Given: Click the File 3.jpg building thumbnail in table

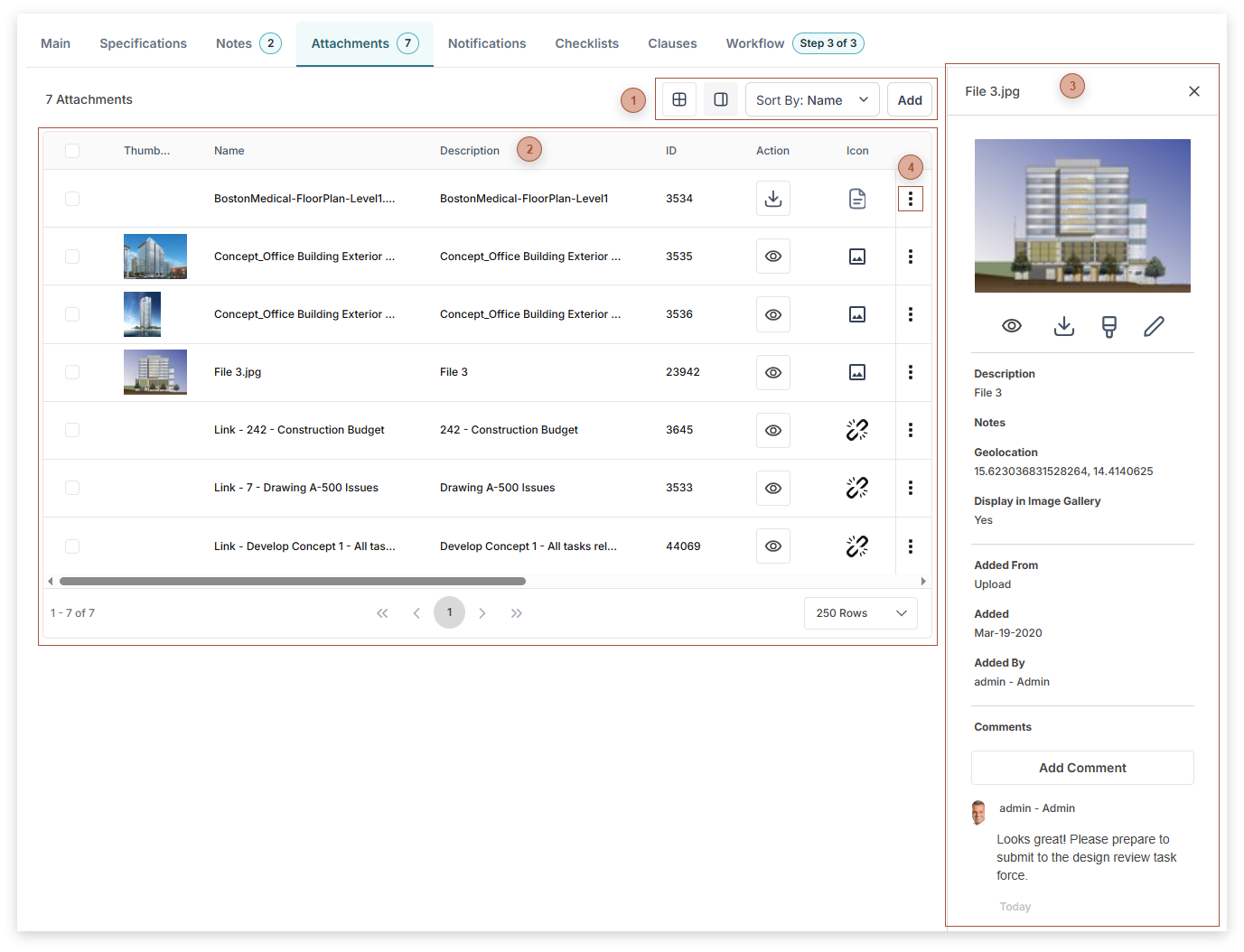Looking at the screenshot, I should pyautogui.click(x=155, y=372).
